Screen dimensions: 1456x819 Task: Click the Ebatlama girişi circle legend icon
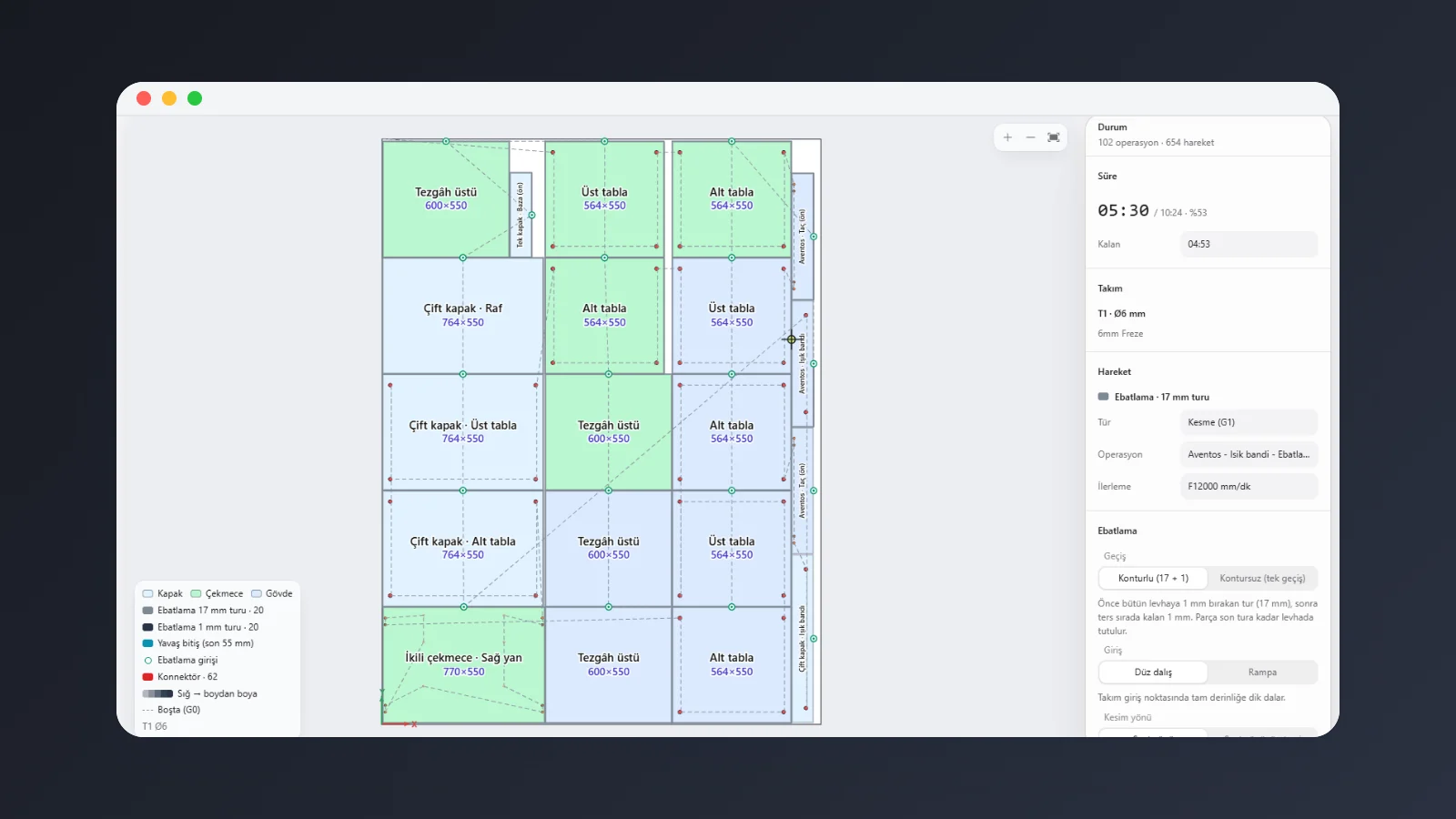tap(147, 661)
